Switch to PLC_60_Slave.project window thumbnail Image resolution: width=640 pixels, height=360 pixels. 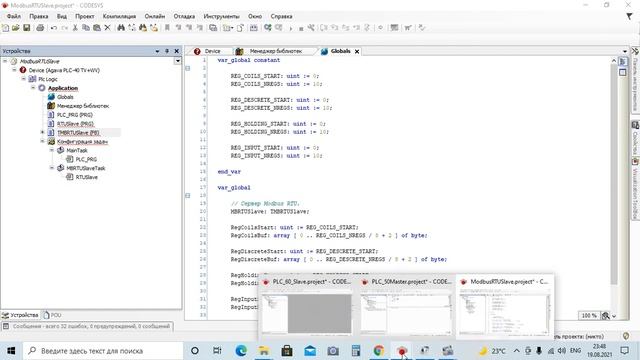click(x=307, y=306)
